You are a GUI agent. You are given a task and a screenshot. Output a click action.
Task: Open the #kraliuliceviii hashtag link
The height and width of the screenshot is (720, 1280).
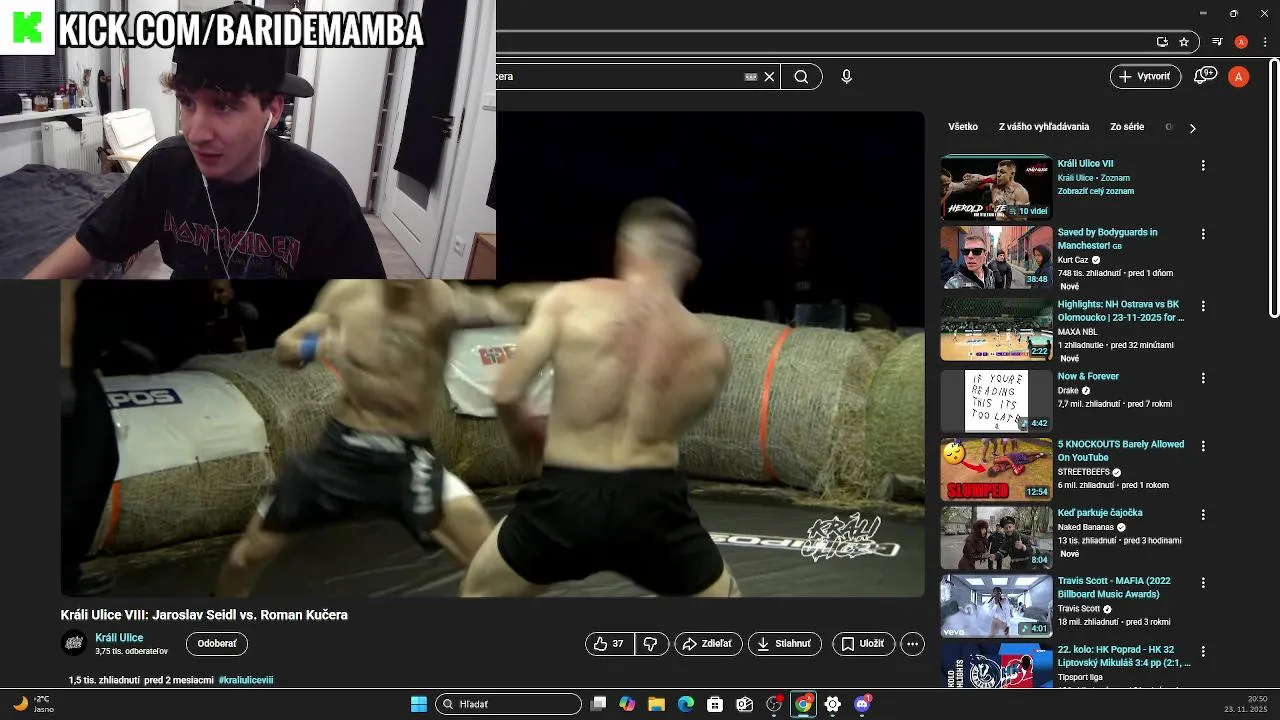pyautogui.click(x=246, y=680)
